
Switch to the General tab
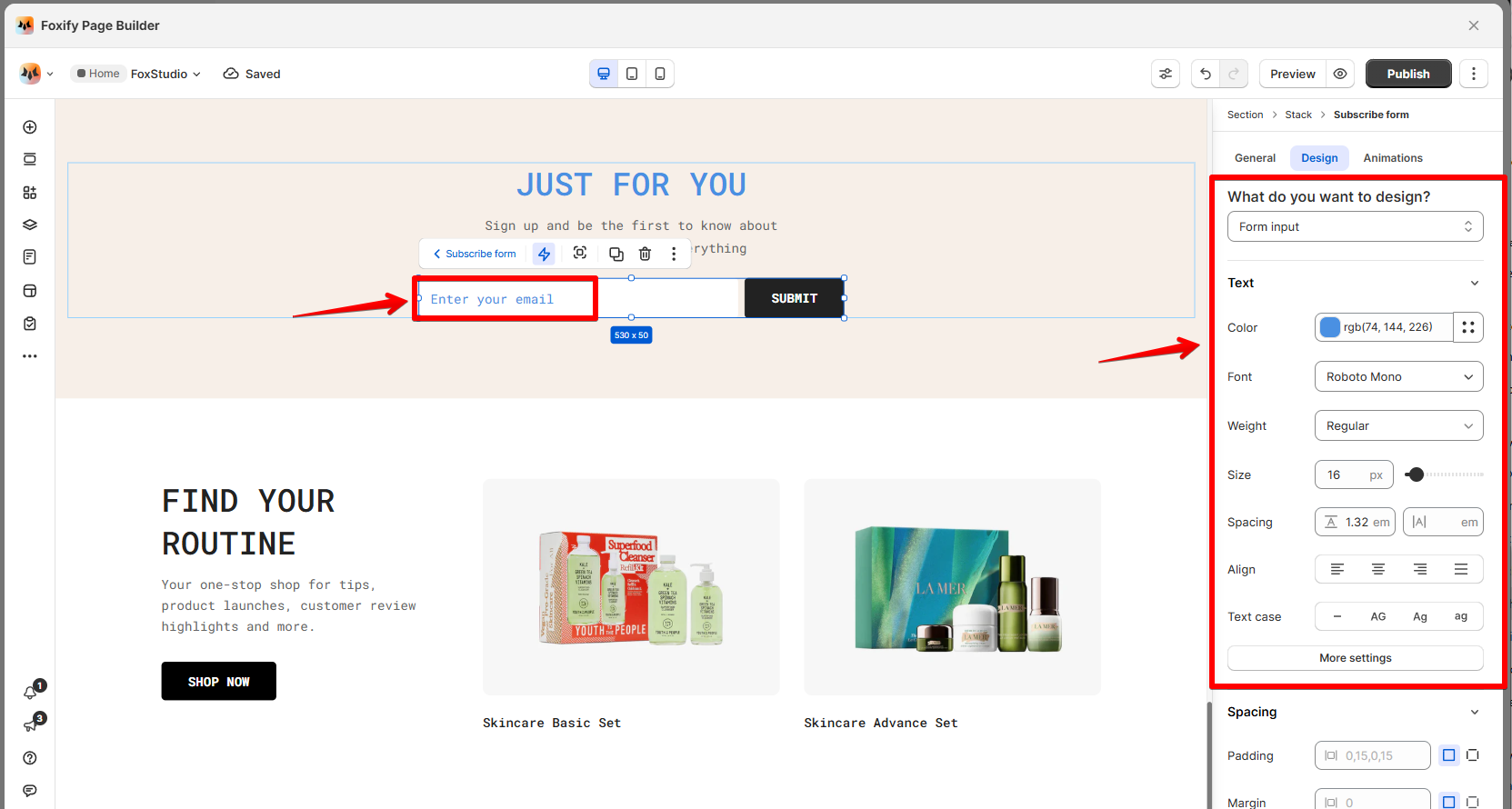pos(1255,158)
